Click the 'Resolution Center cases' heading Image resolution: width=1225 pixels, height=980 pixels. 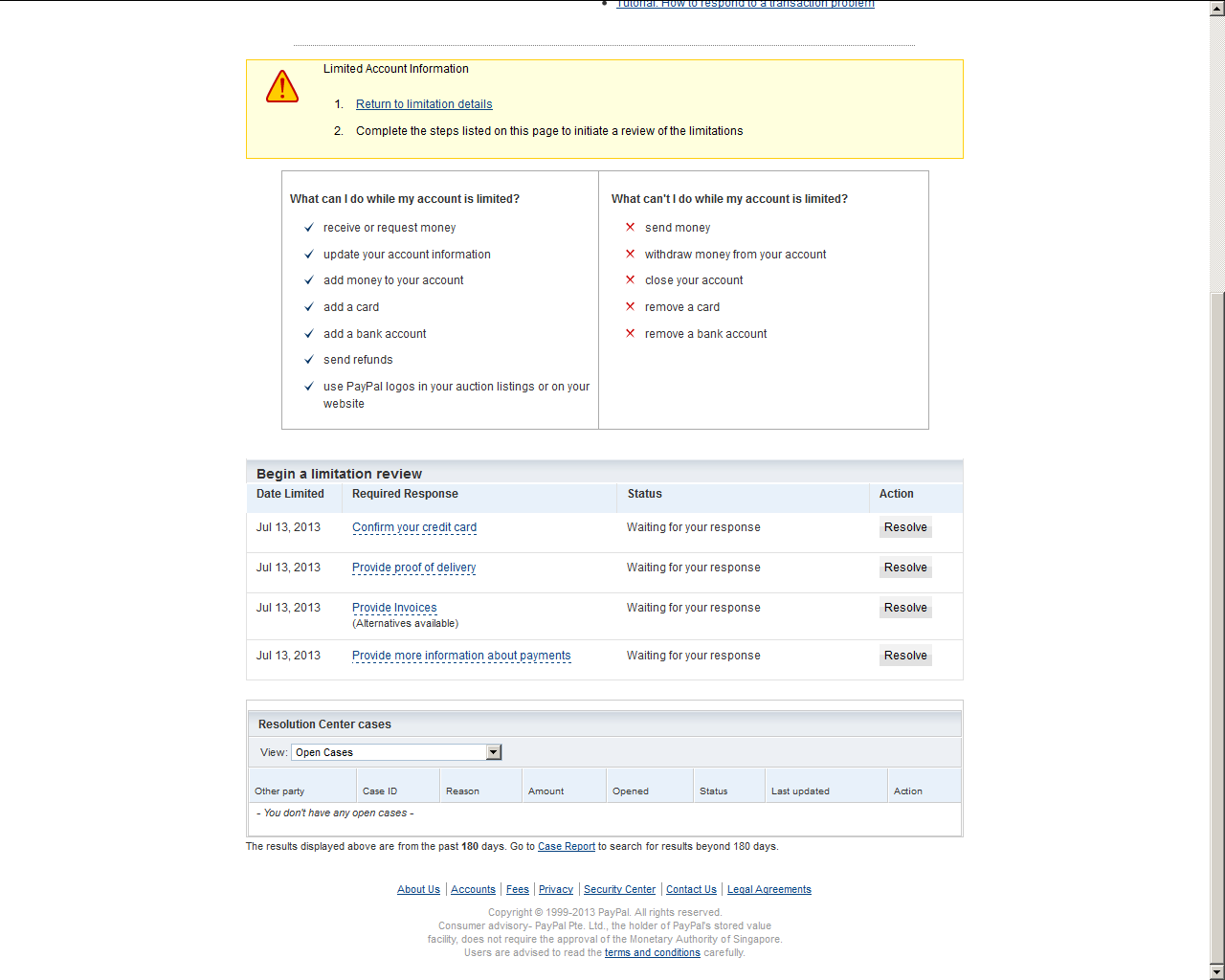click(x=324, y=724)
